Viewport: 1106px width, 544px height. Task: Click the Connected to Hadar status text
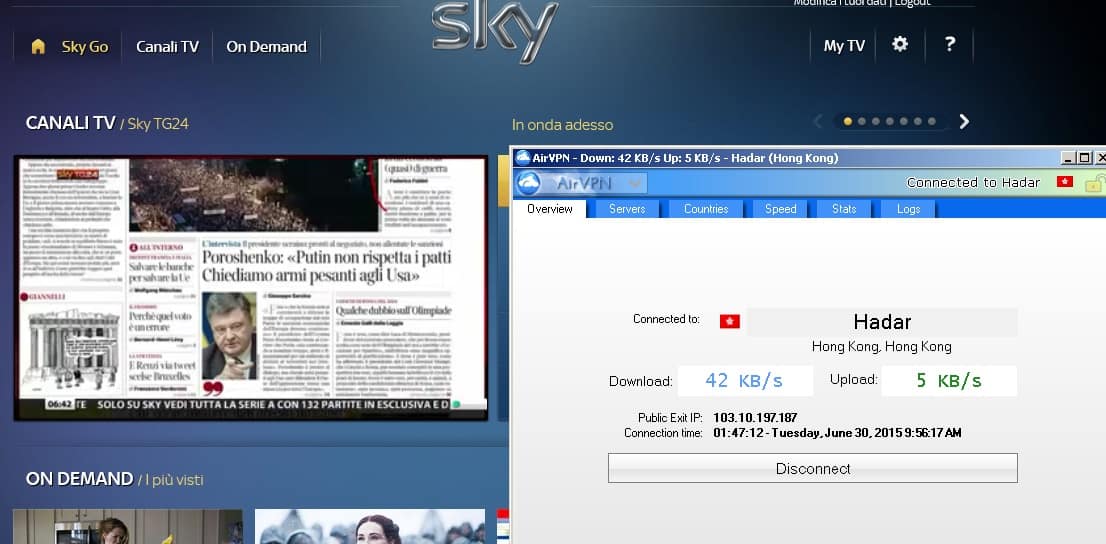coord(973,183)
